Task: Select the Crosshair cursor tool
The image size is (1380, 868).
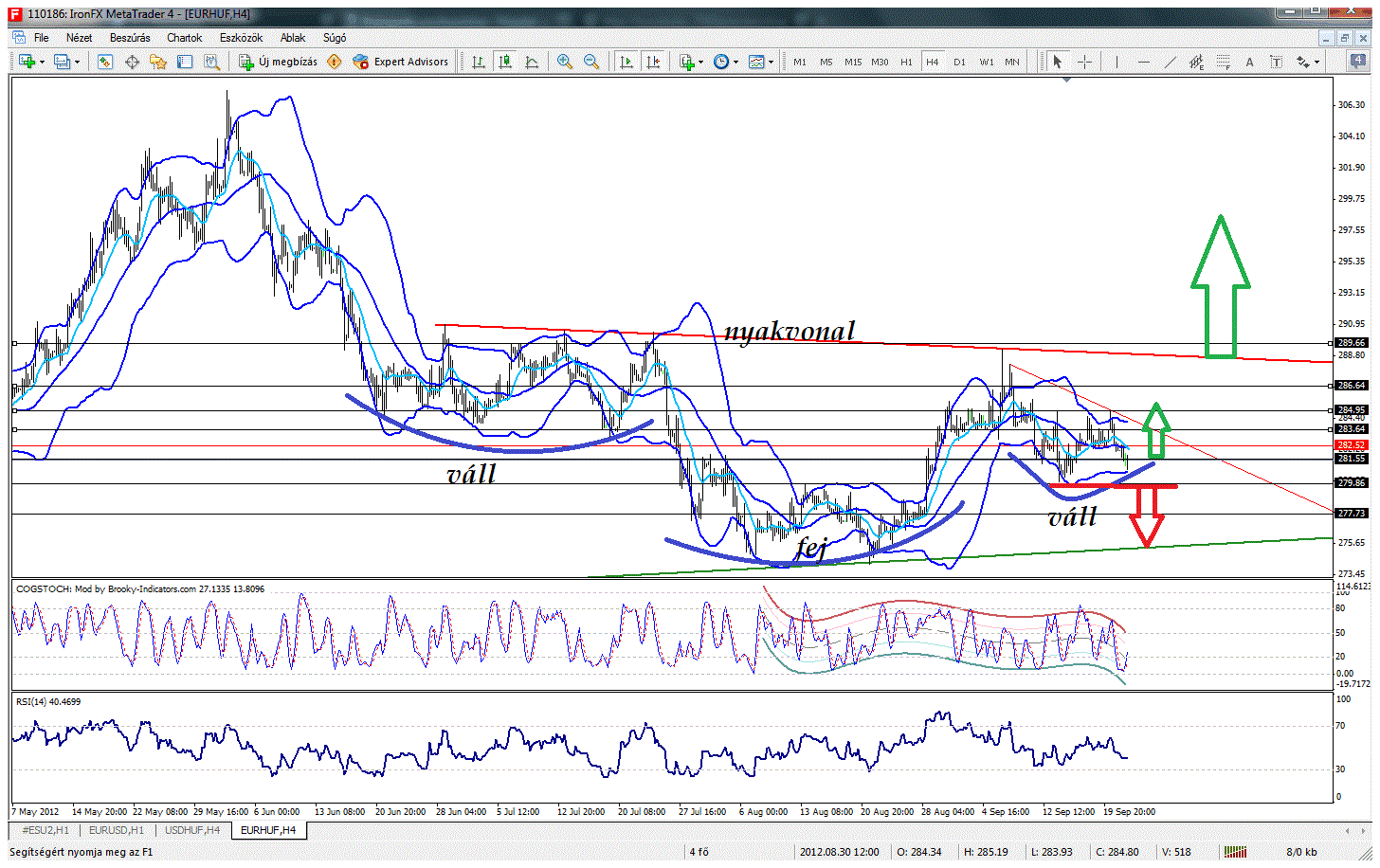Action: click(1084, 62)
